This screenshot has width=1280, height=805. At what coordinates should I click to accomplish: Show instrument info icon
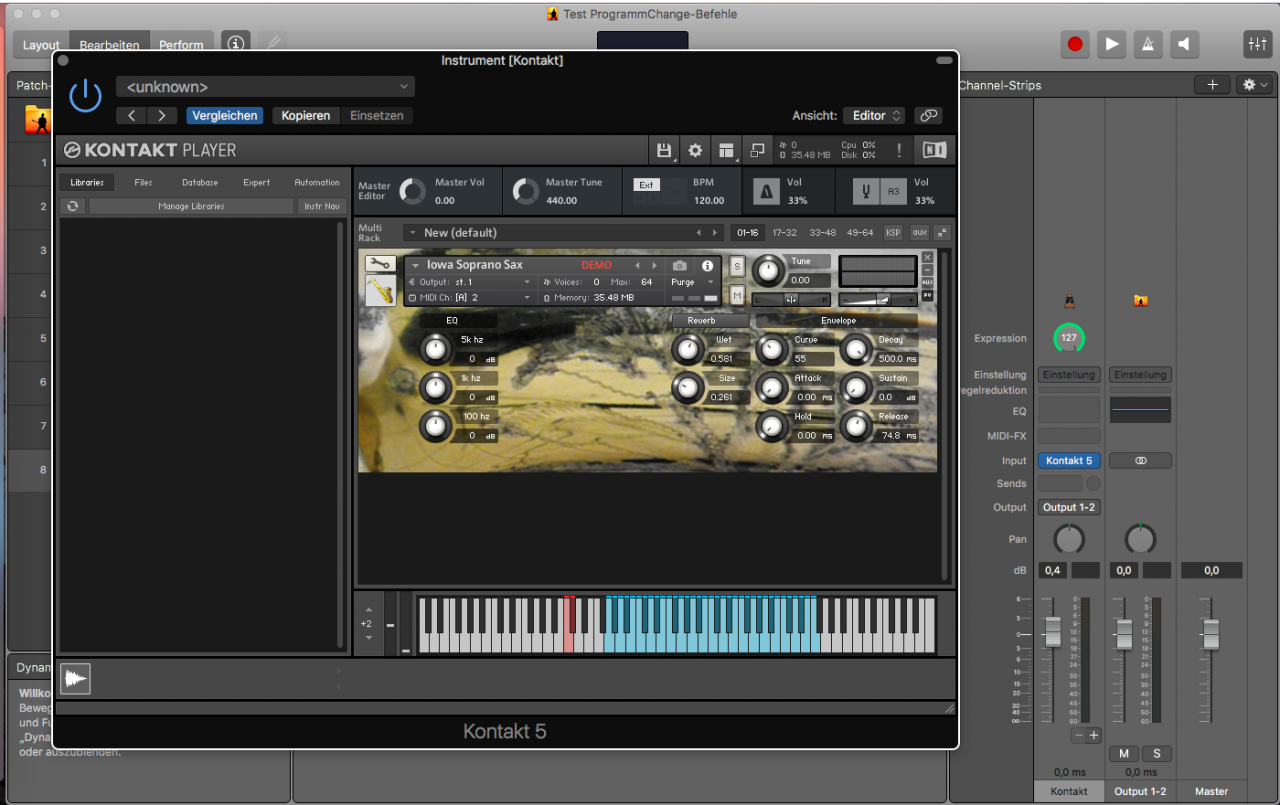pyautogui.click(x=708, y=266)
